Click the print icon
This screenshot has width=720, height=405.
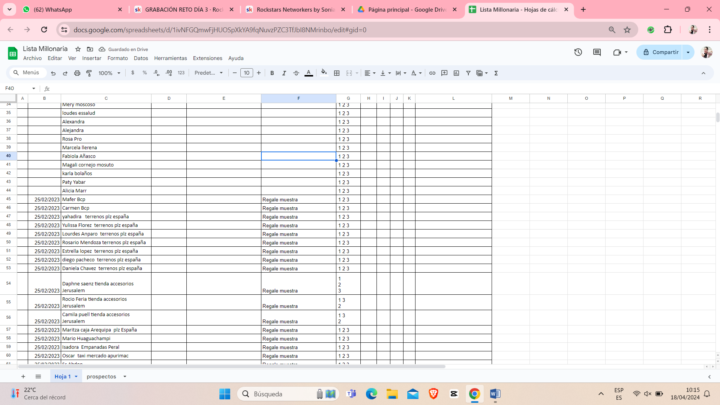77,73
